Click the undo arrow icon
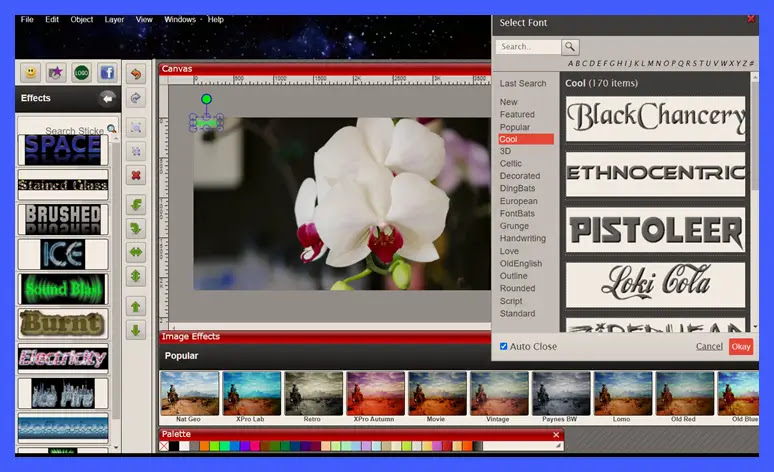The height and width of the screenshot is (472, 774). pyautogui.click(x=136, y=74)
